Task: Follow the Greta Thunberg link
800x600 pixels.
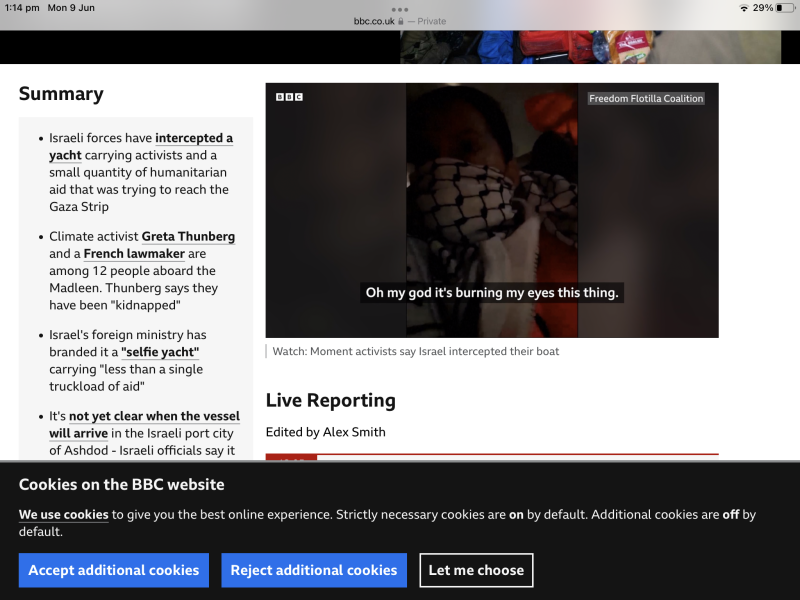Action: pos(188,237)
